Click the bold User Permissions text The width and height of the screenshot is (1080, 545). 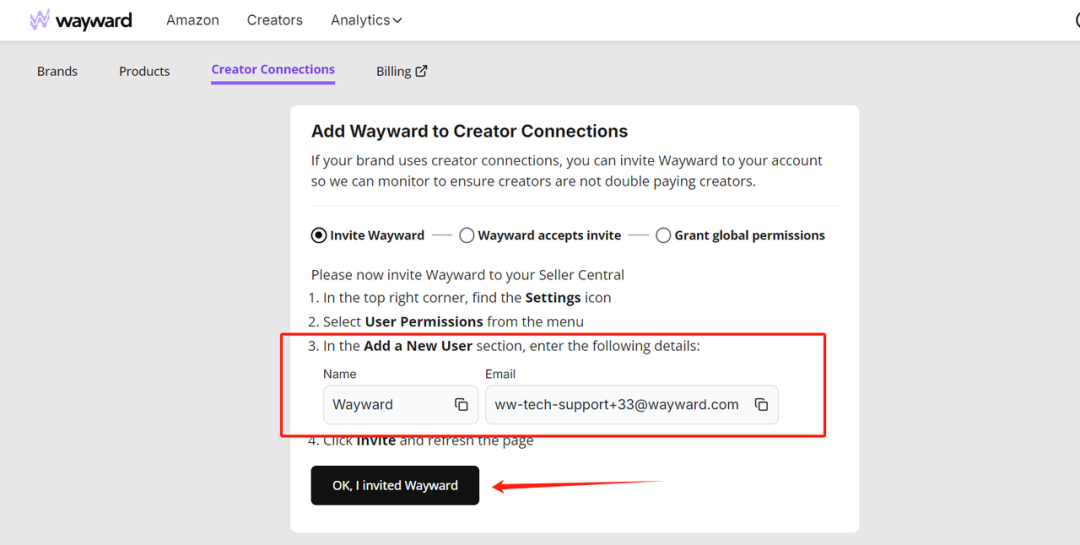coord(424,322)
